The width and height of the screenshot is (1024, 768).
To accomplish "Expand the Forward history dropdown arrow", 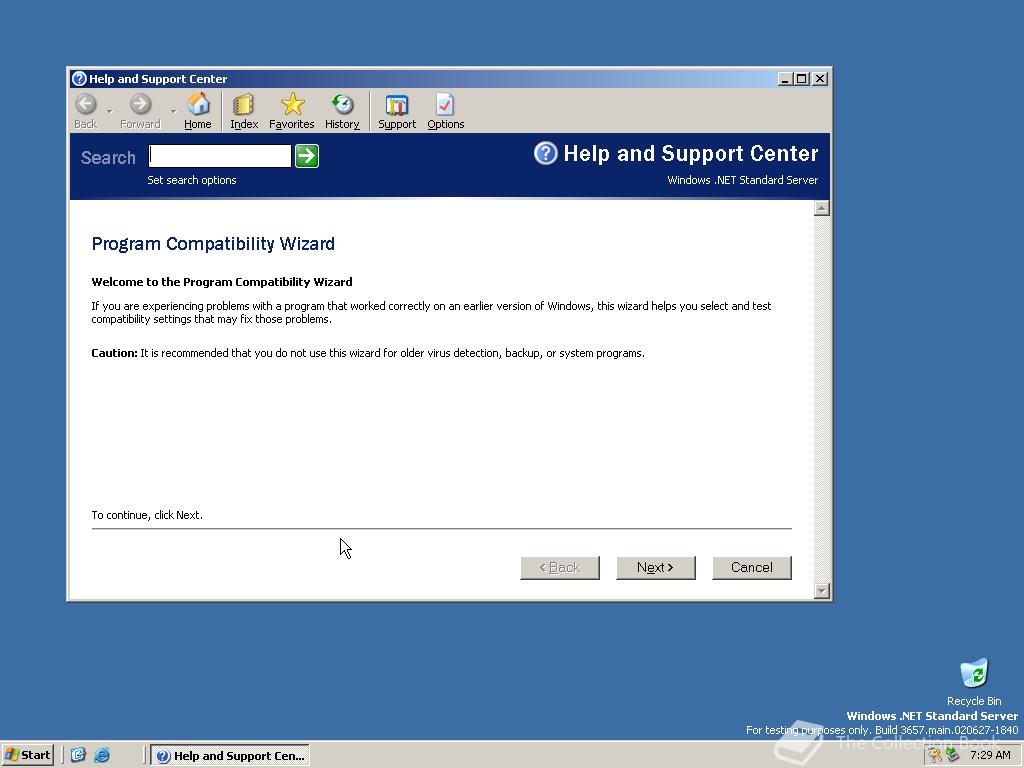I will tap(173, 111).
